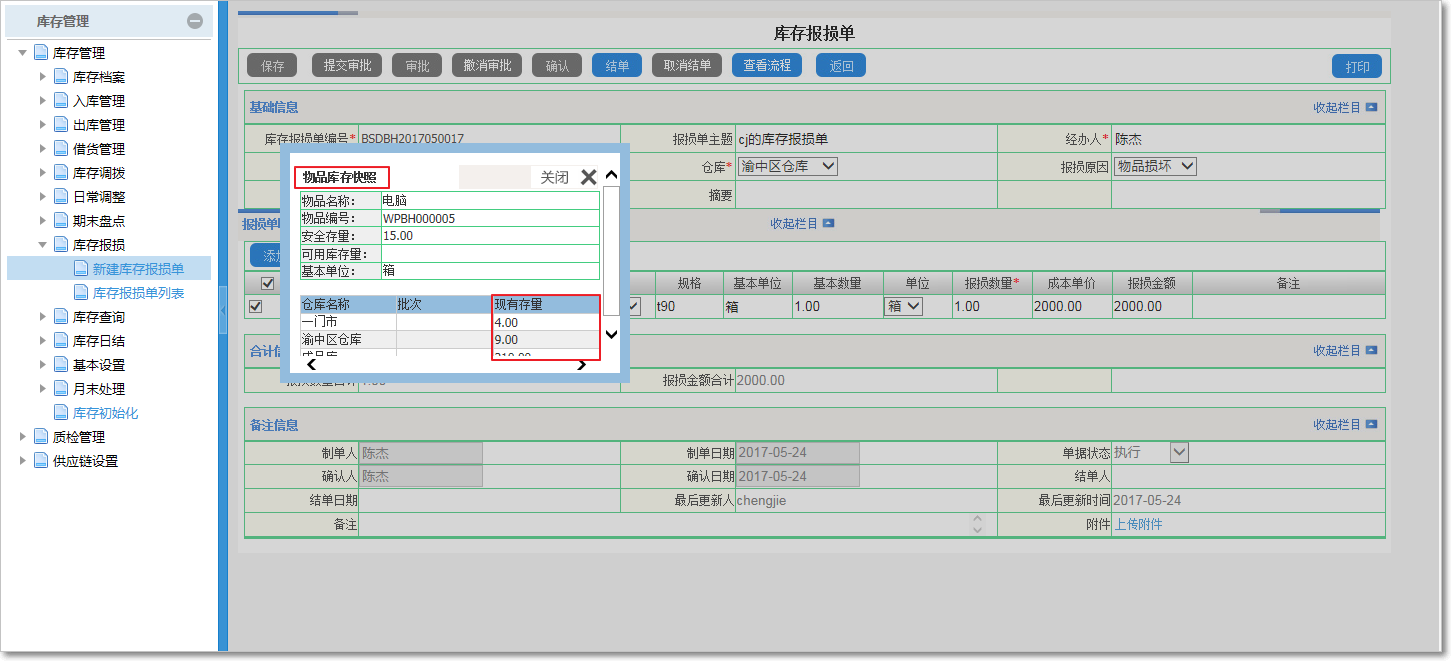1451x661 pixels.
Task: Select 新建库存报损单 menu item
Action: [138, 269]
